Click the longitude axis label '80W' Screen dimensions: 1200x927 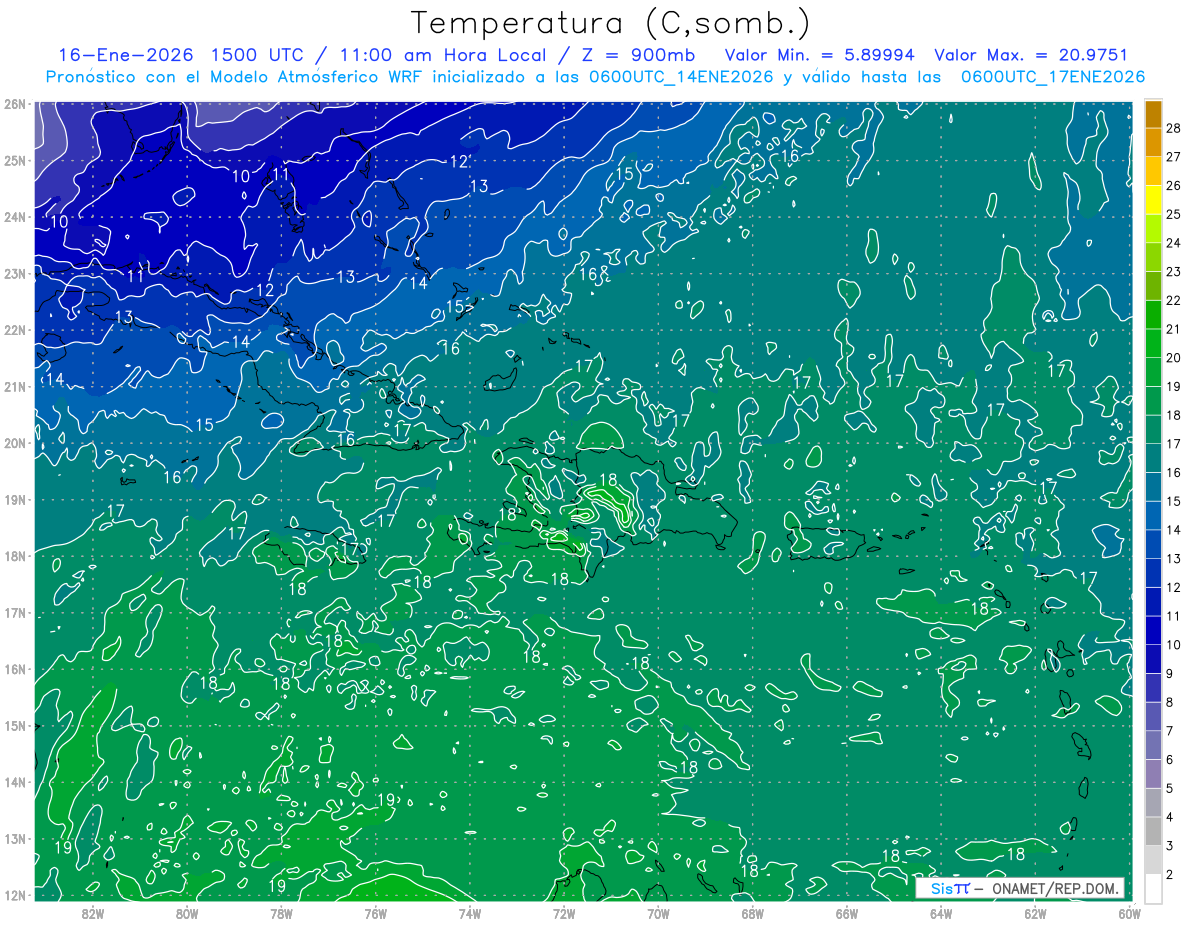(187, 912)
